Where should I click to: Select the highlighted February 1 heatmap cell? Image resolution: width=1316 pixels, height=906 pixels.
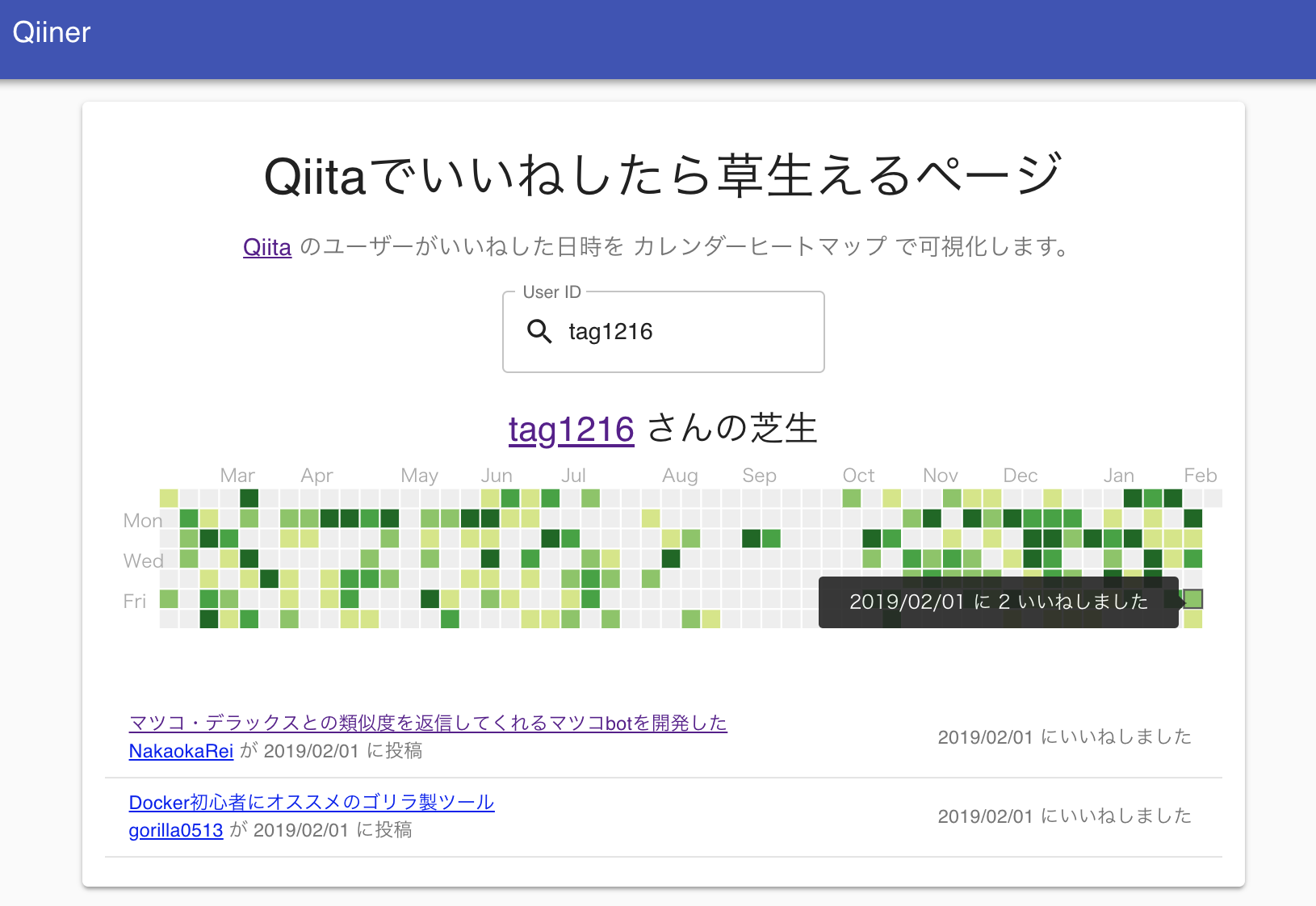pyautogui.click(x=1193, y=599)
